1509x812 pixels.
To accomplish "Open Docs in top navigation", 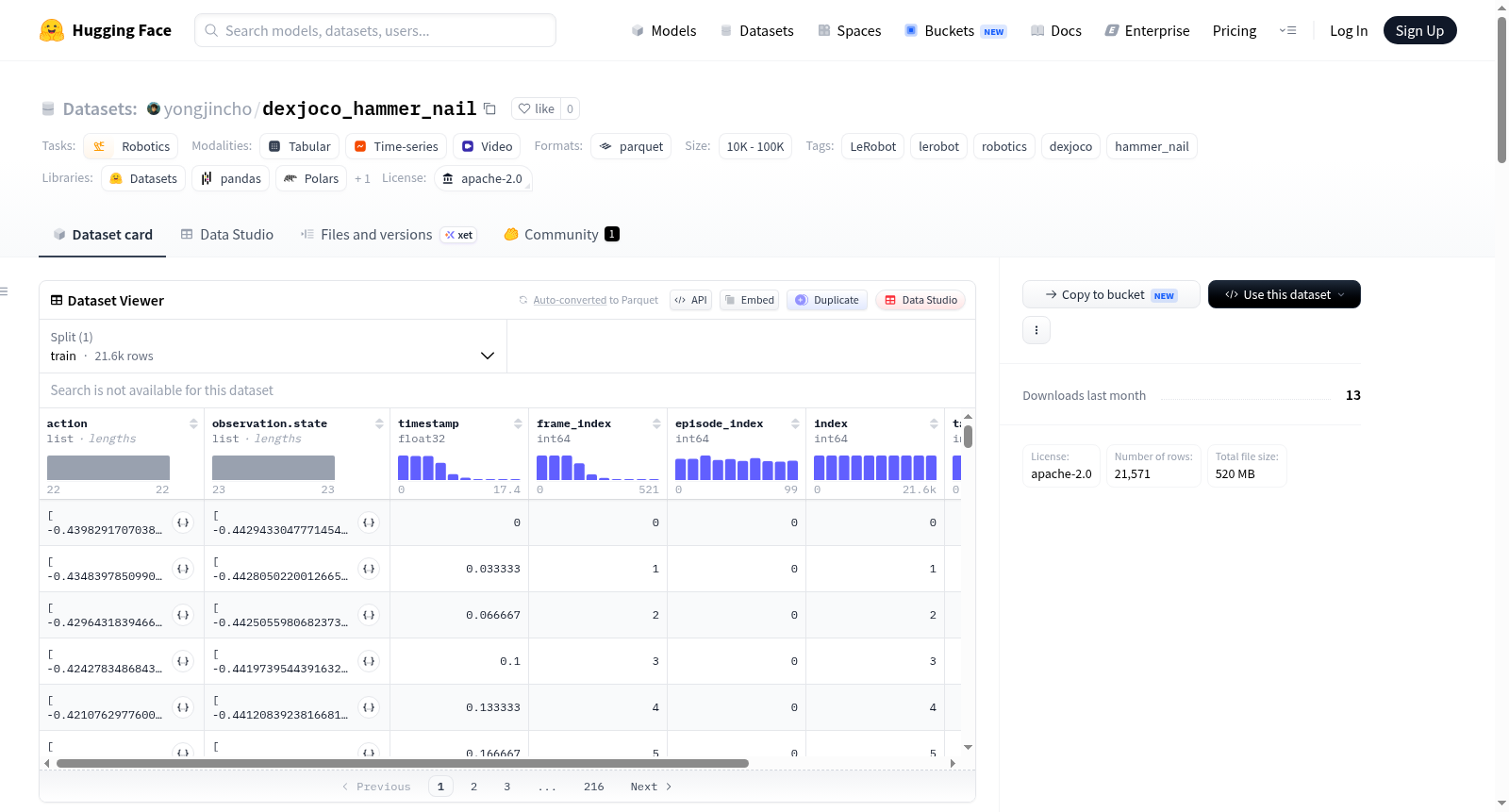I will point(1056,30).
